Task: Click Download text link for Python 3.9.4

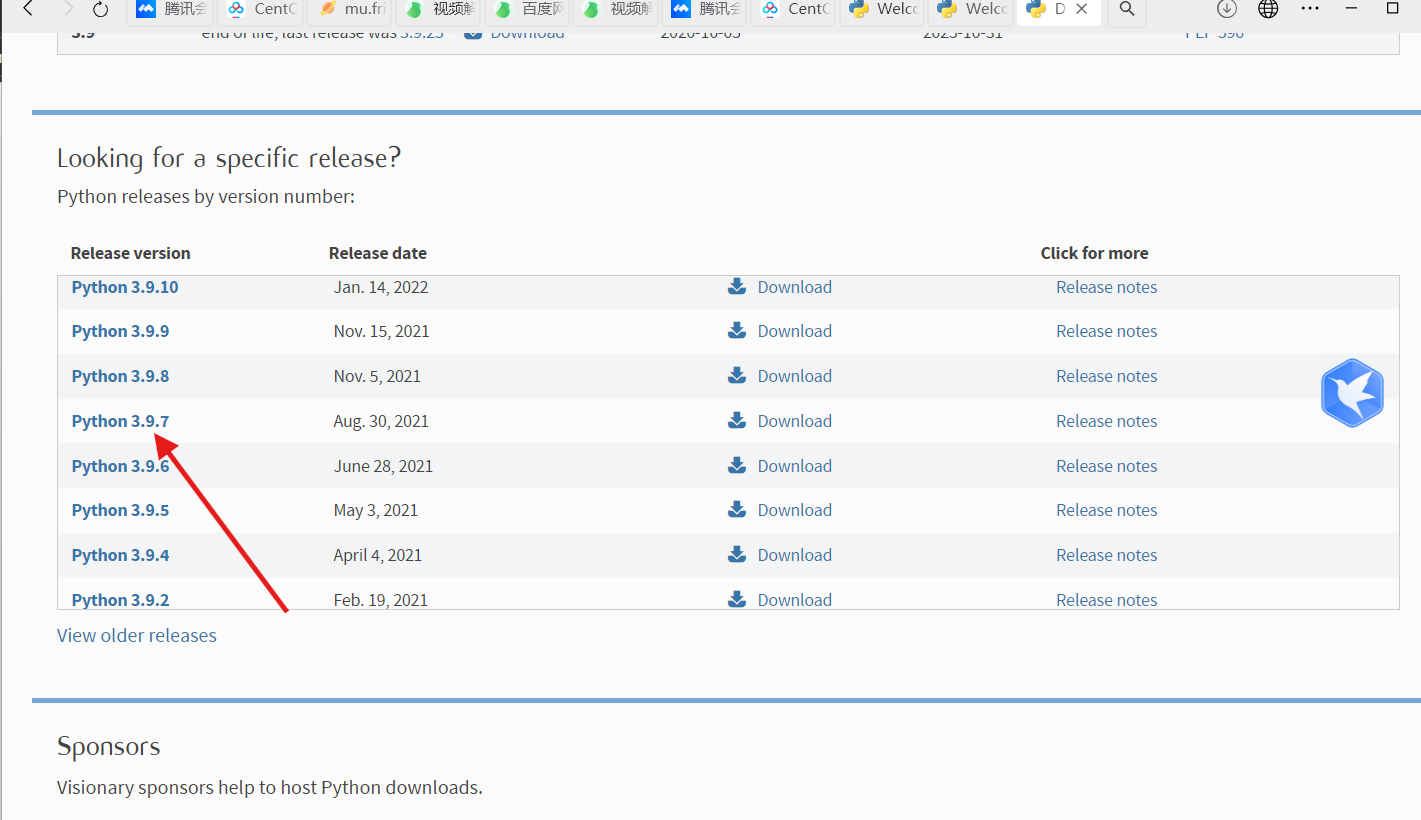Action: tap(795, 555)
